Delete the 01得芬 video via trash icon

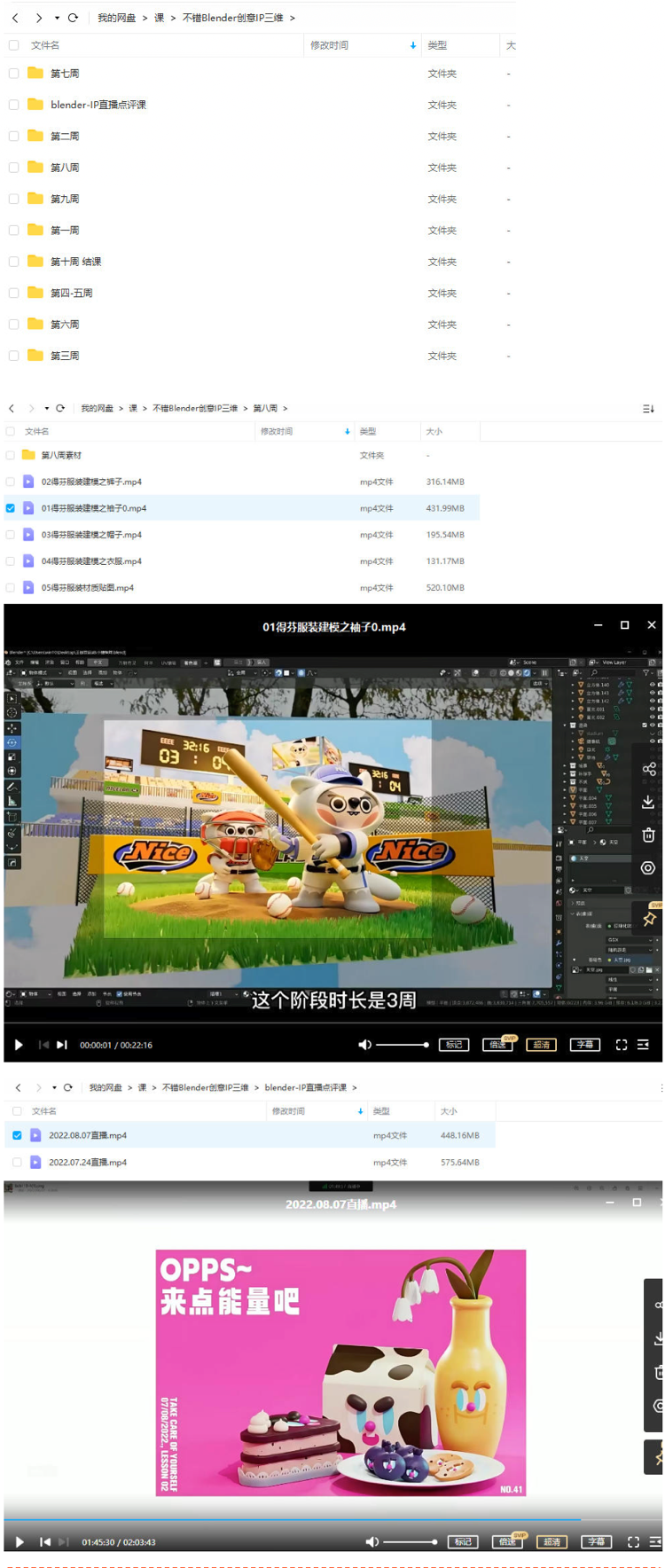[x=649, y=835]
